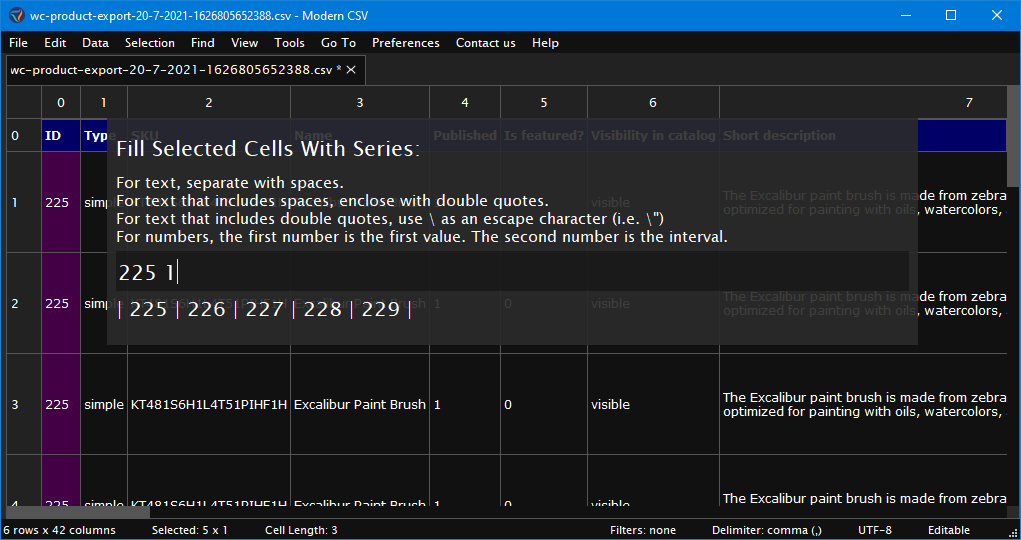Select row header 2
The width and height of the screenshot is (1021, 540).
pyautogui.click(x=24, y=304)
